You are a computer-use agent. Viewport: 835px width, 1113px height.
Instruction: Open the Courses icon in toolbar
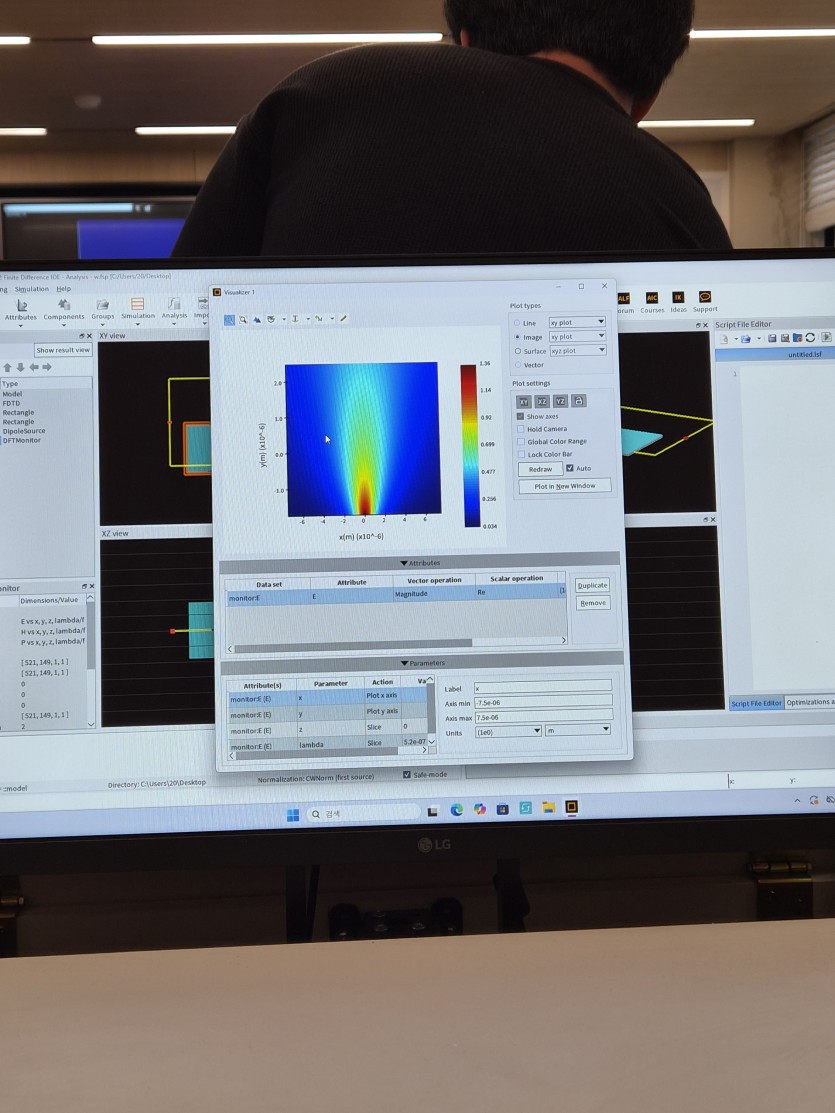[652, 302]
